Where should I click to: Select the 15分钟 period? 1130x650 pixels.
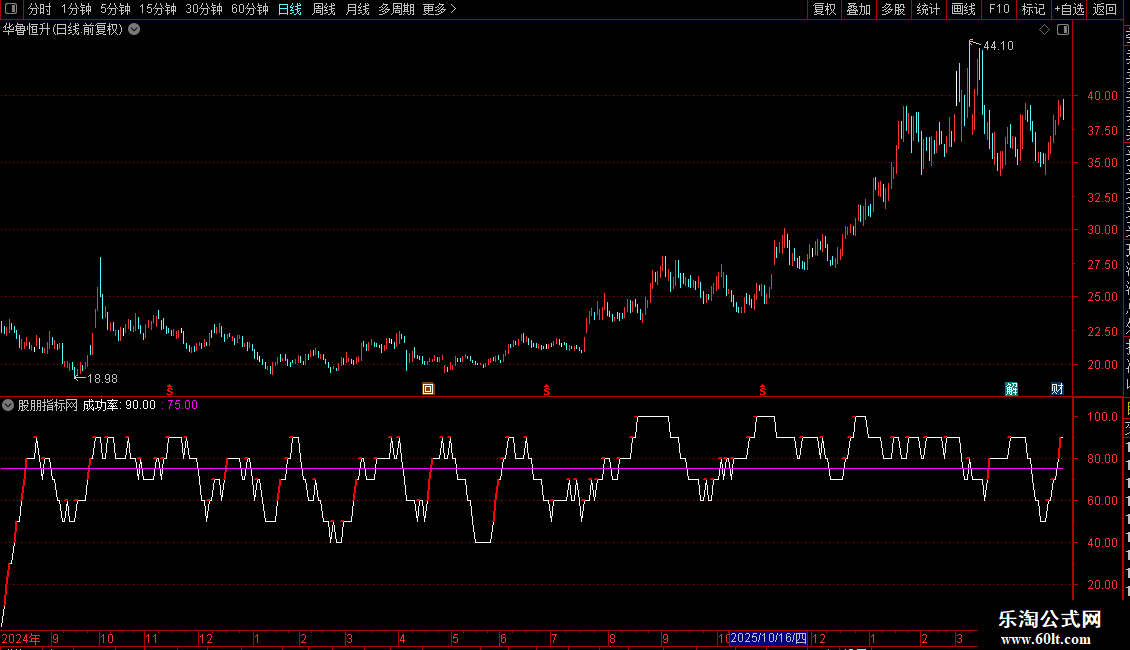[x=158, y=9]
